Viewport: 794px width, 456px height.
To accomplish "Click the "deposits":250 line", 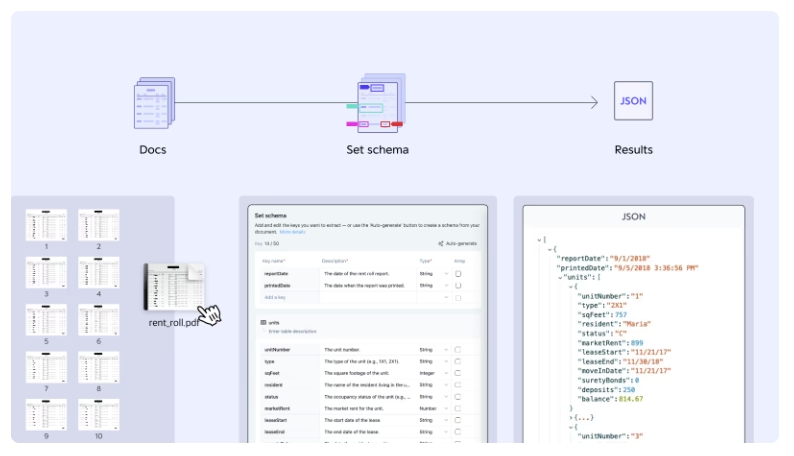I will tap(606, 390).
